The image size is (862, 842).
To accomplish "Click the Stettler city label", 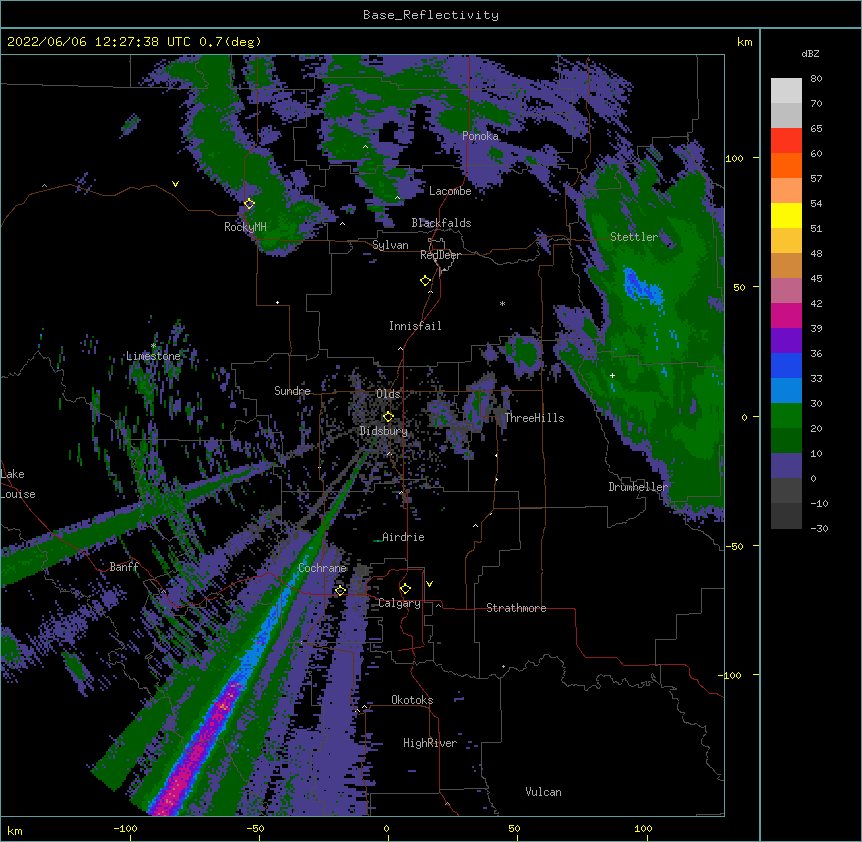I will coord(634,237).
